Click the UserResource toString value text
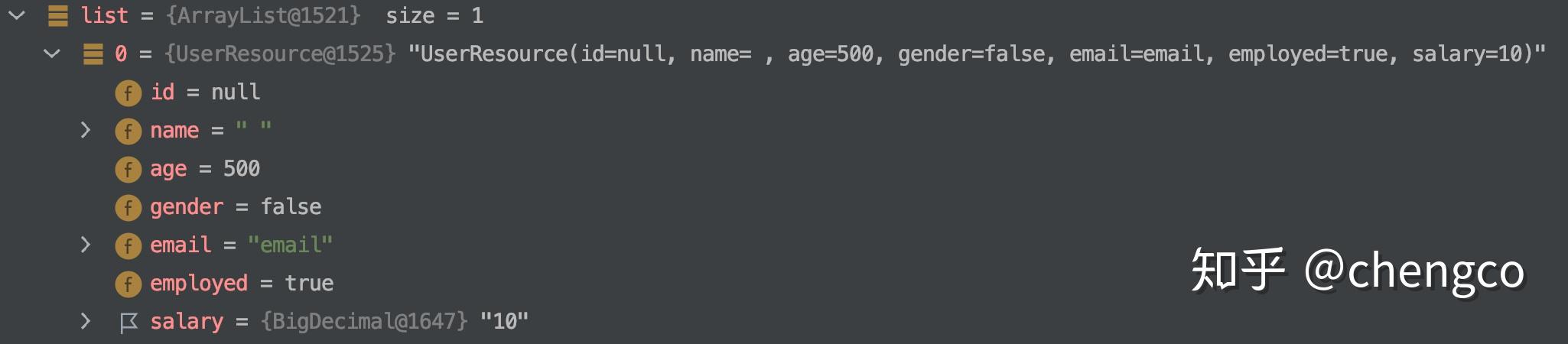Image resolution: width=1568 pixels, height=344 pixels. click(x=976, y=54)
